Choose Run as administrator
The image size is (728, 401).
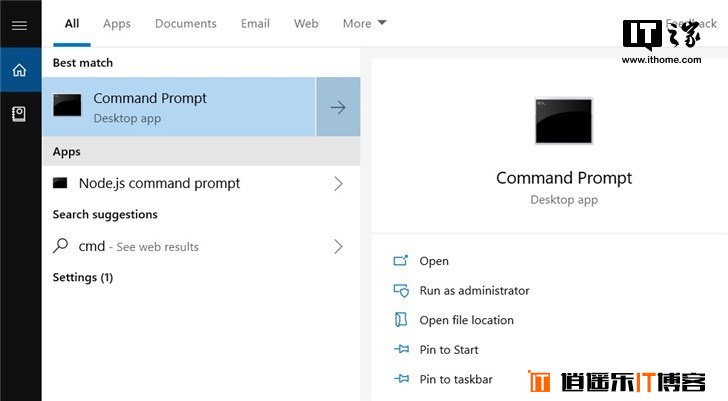point(474,291)
